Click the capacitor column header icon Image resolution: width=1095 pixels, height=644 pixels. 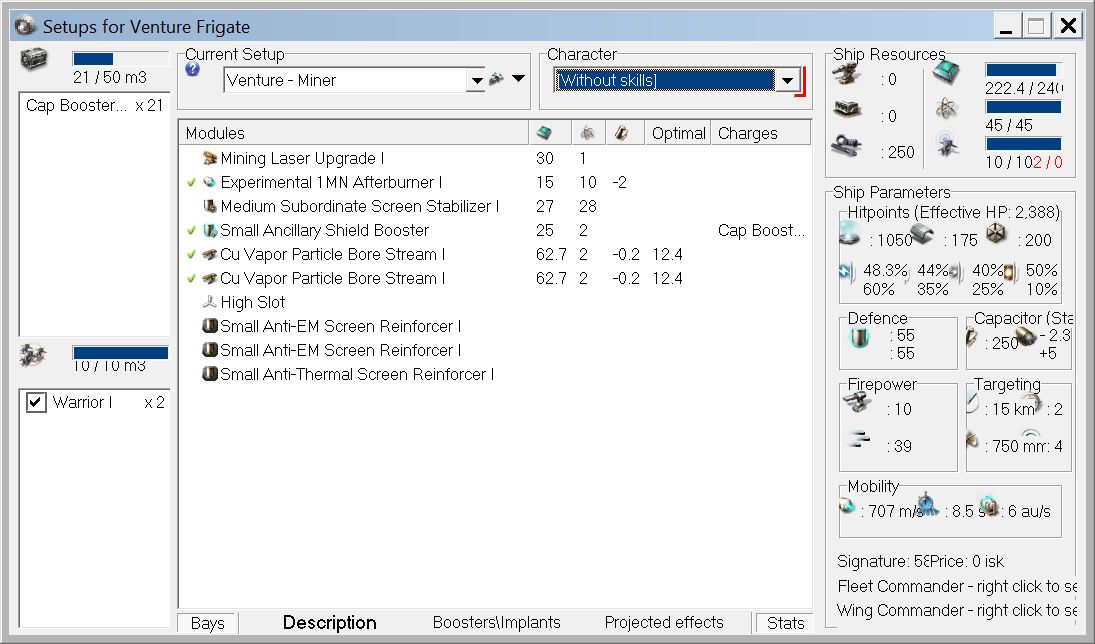point(621,133)
